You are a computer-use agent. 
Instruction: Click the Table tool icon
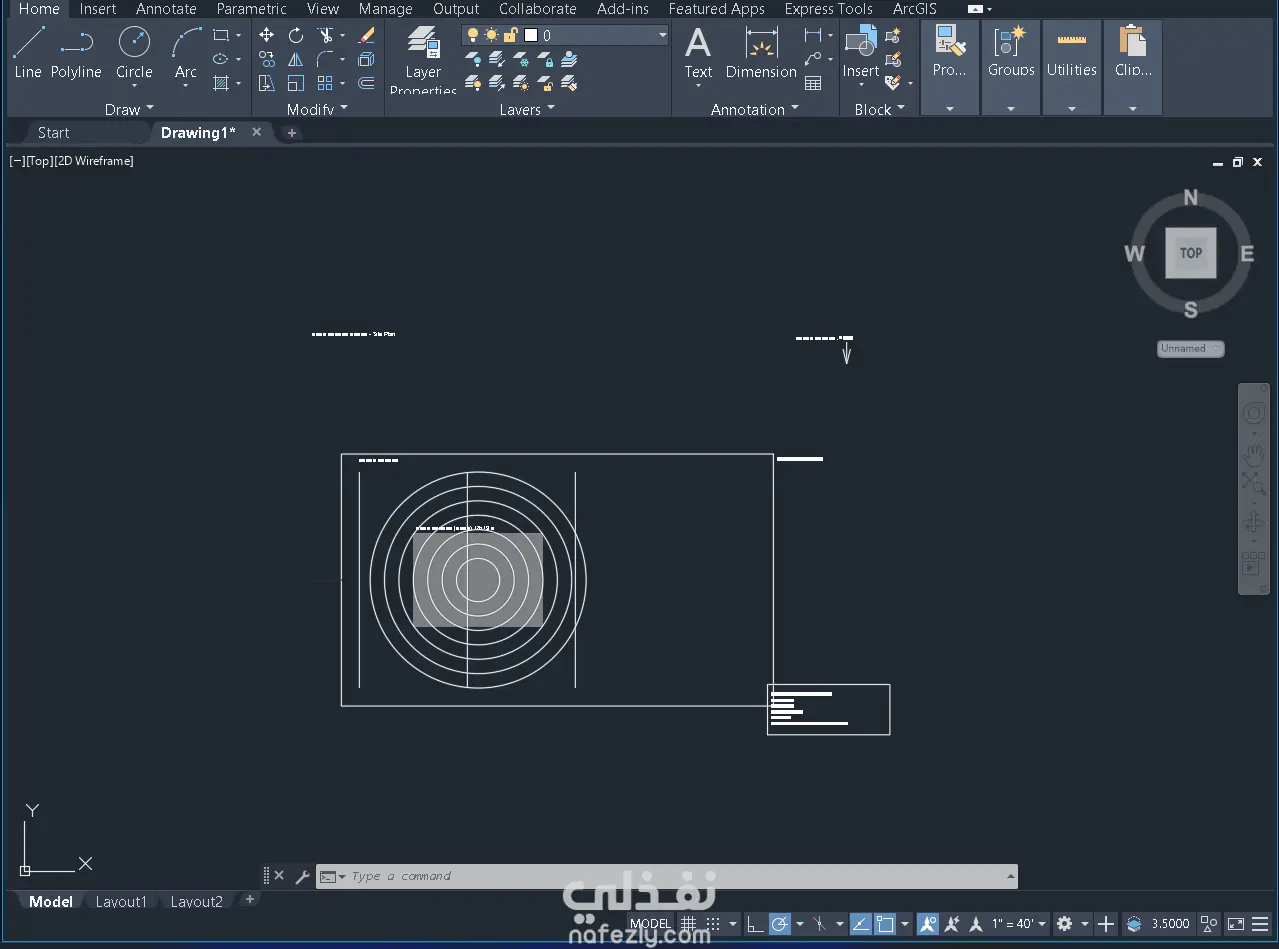(x=813, y=83)
